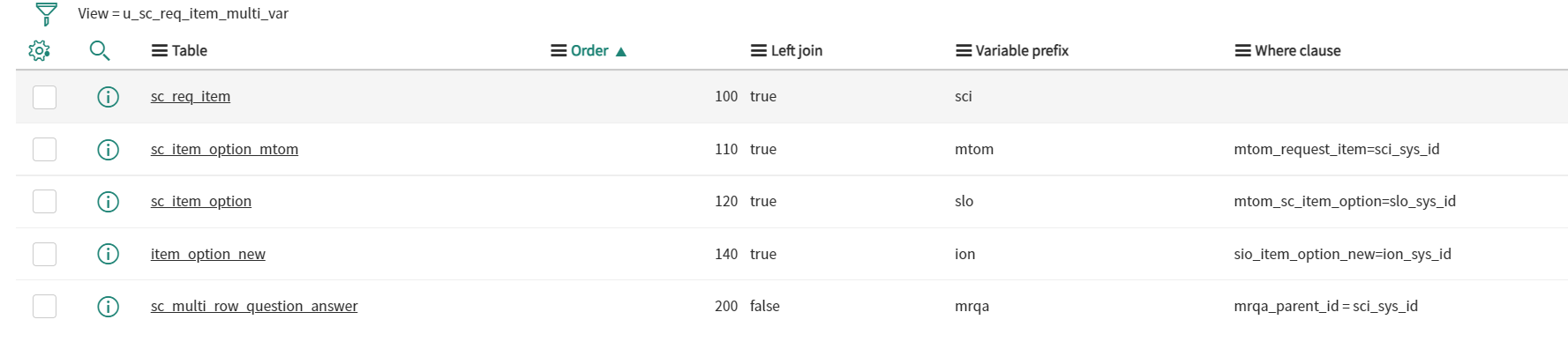Open the list personalize gear icon
This screenshot has height=342, width=1568.
point(39,51)
